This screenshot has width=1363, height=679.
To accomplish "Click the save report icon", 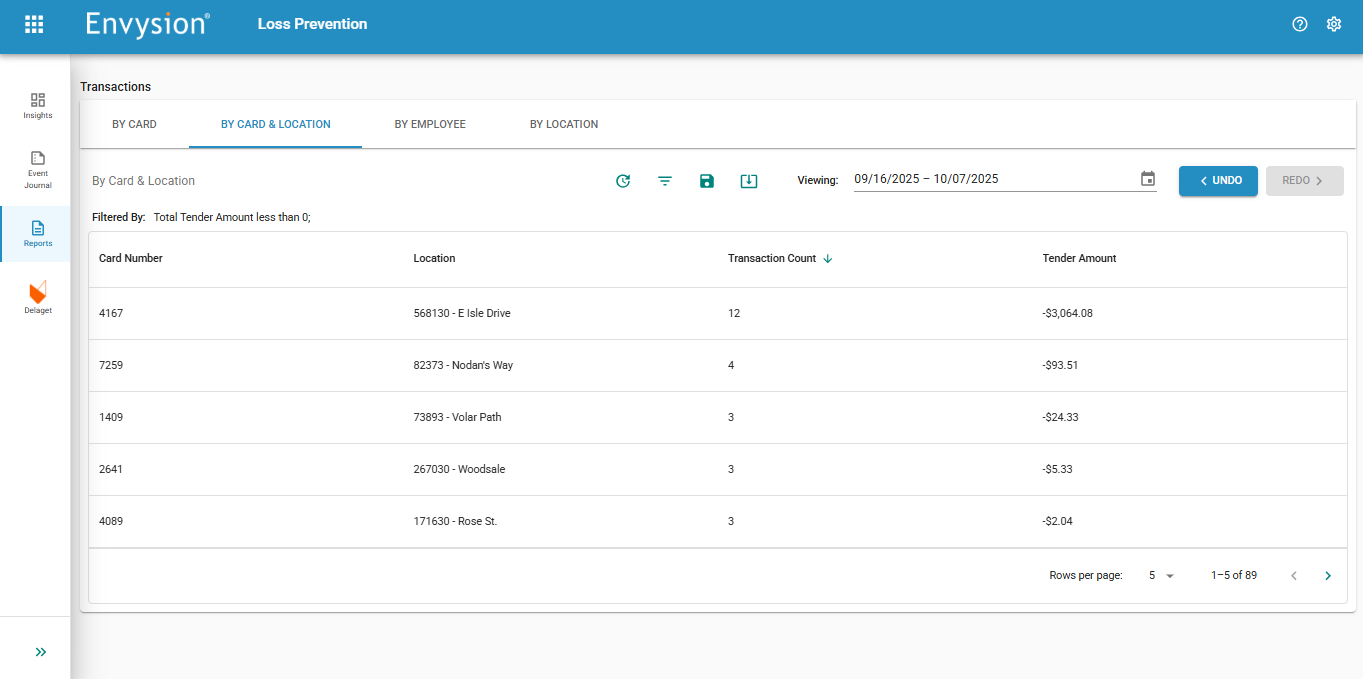I will coord(707,181).
